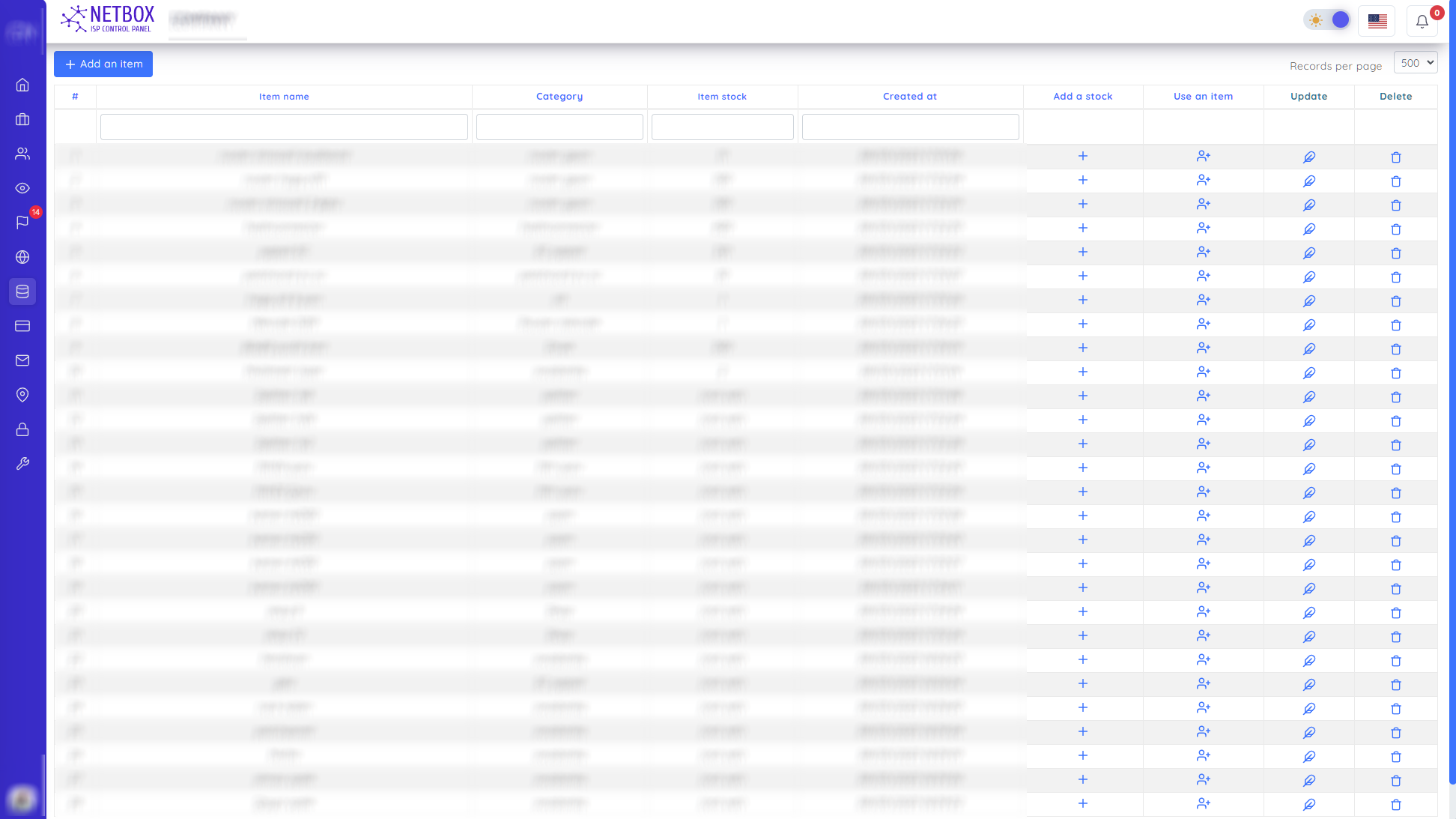Click delete trash icon in first row
Screen dimensions: 1456x819
tap(1395, 157)
